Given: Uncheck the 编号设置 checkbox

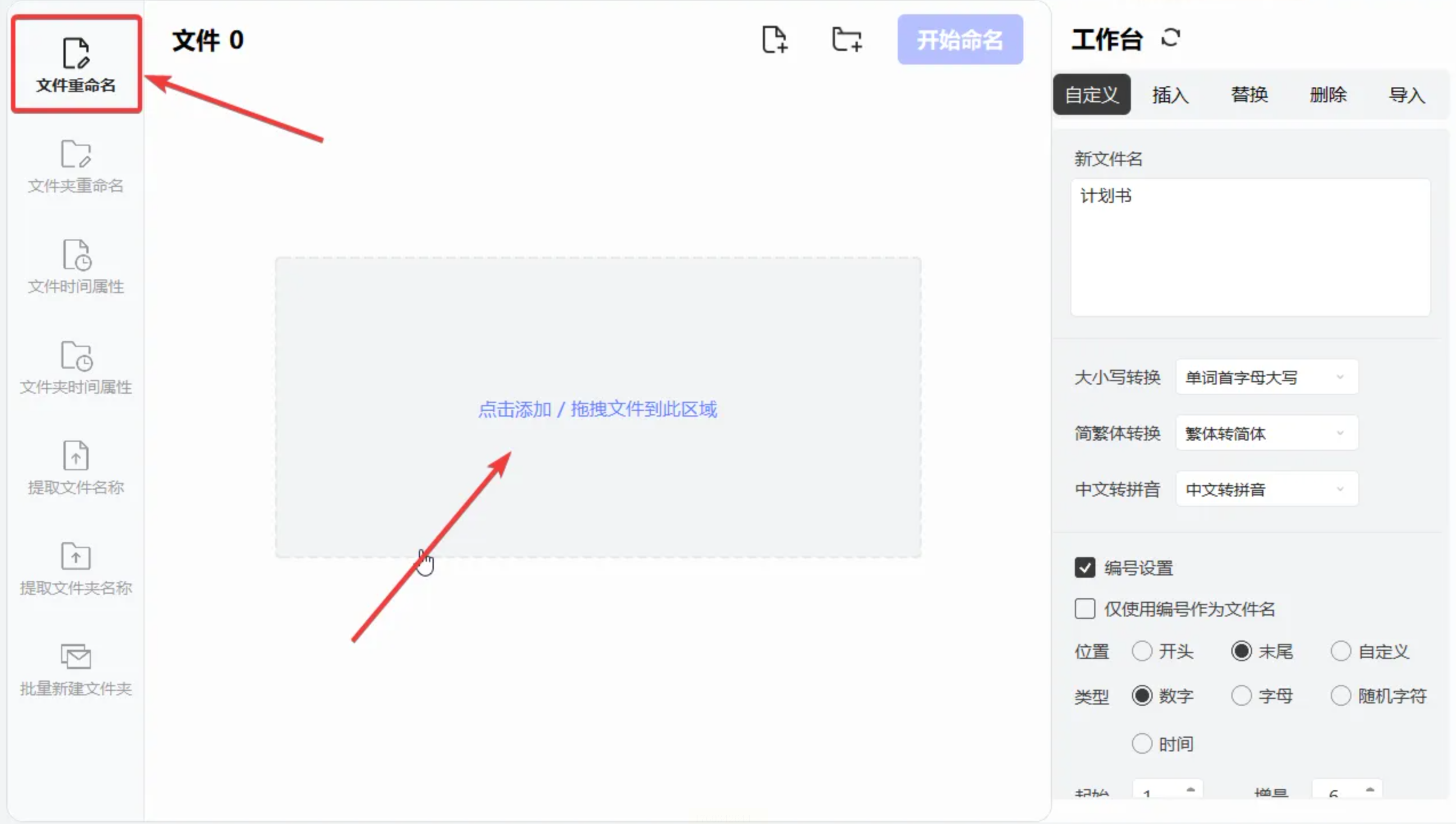Looking at the screenshot, I should (x=1085, y=567).
